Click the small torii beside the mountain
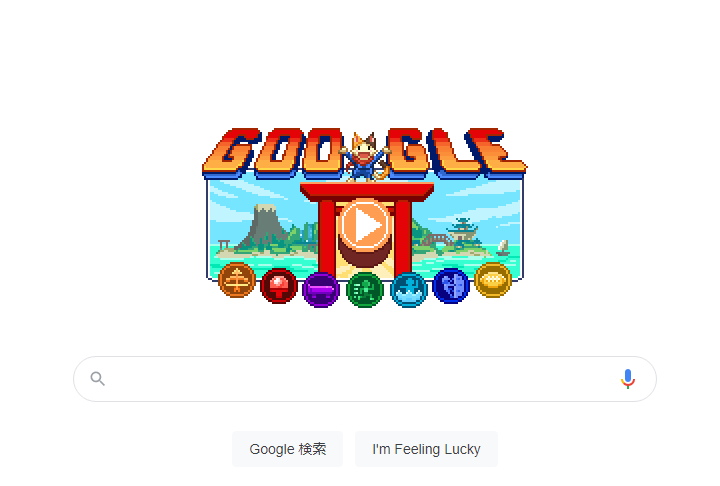 coord(224,244)
